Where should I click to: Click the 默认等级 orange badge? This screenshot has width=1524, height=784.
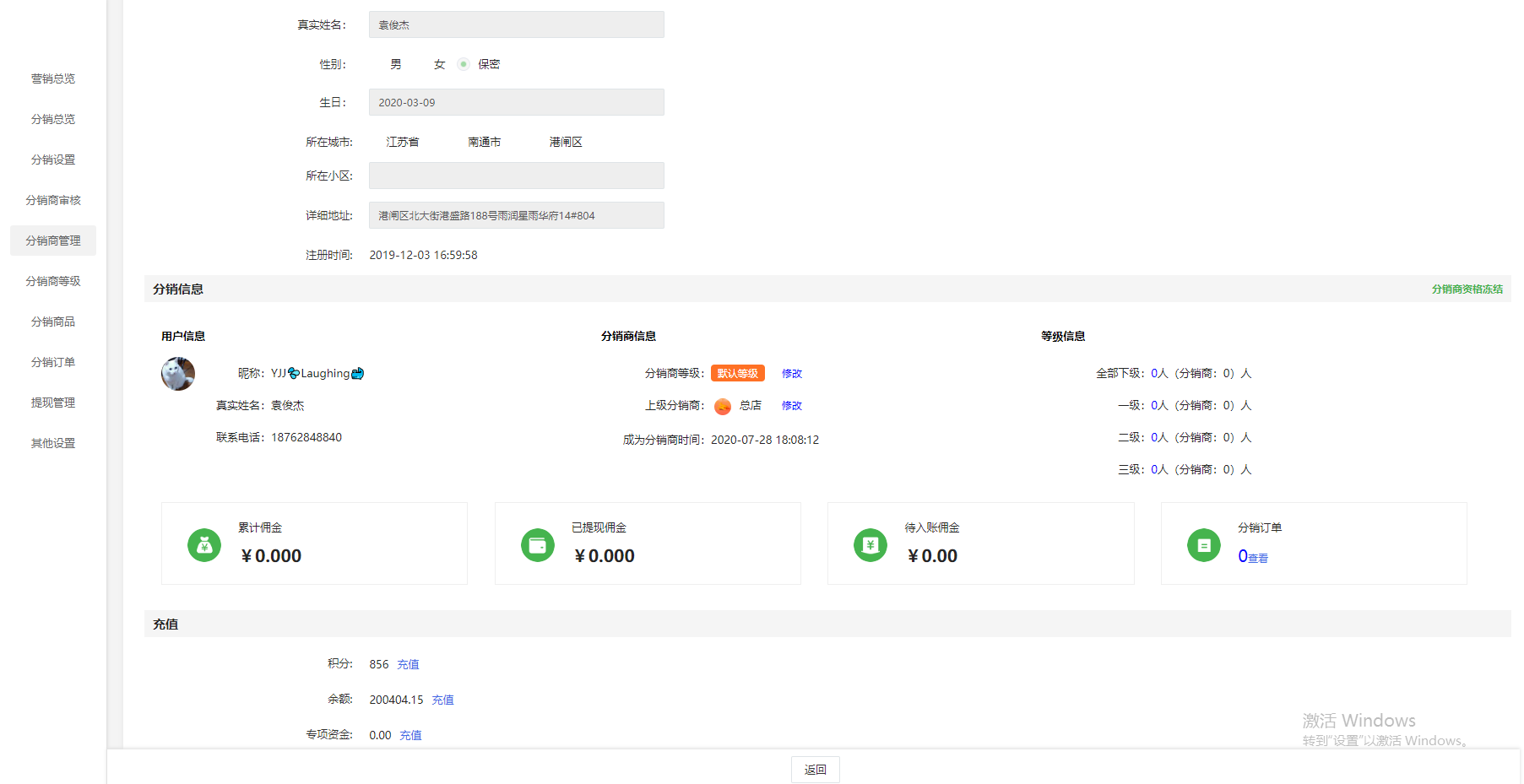tap(737, 374)
